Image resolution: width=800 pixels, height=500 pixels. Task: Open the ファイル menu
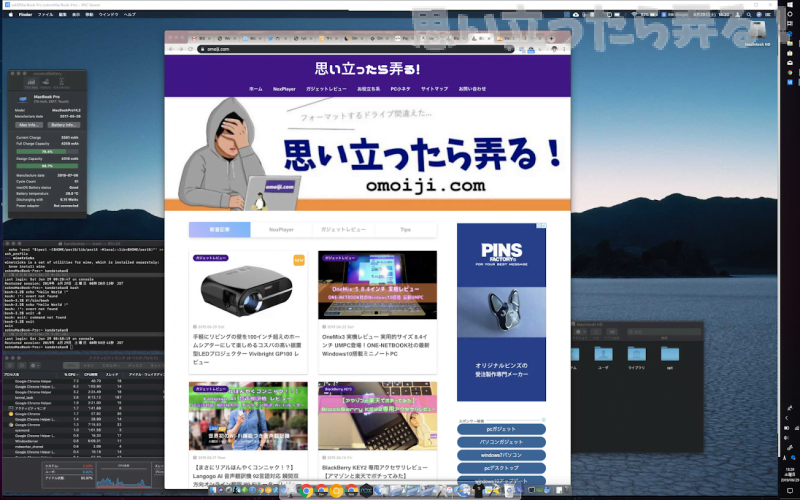(x=45, y=14)
